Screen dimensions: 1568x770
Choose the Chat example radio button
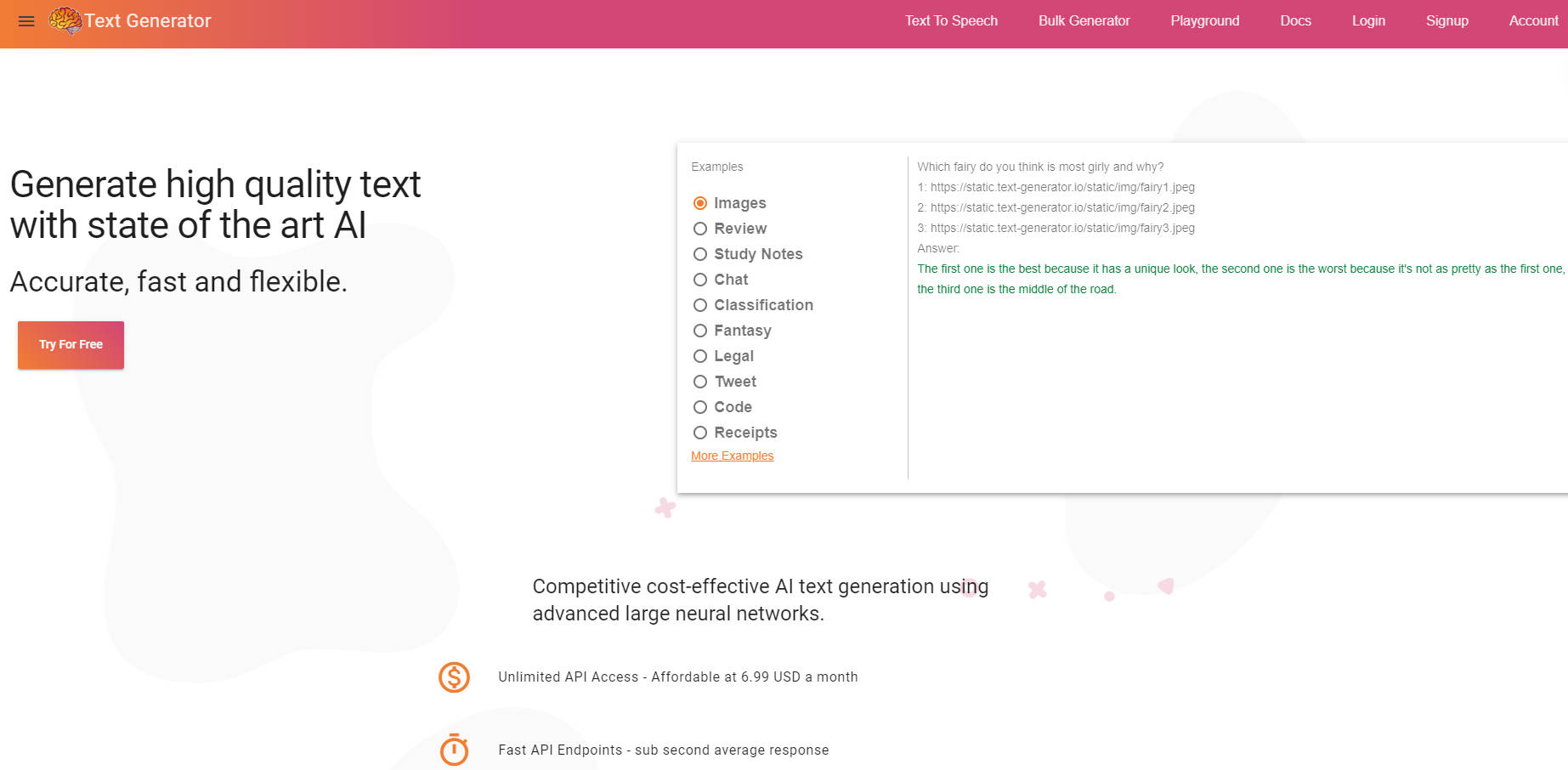700,280
